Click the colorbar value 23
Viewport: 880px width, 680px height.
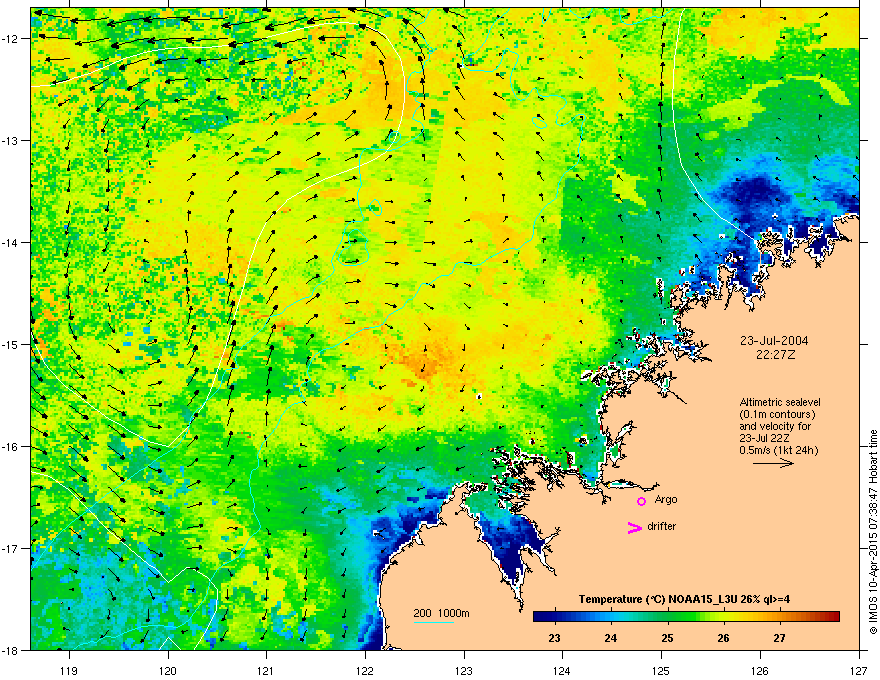[x=554, y=638]
